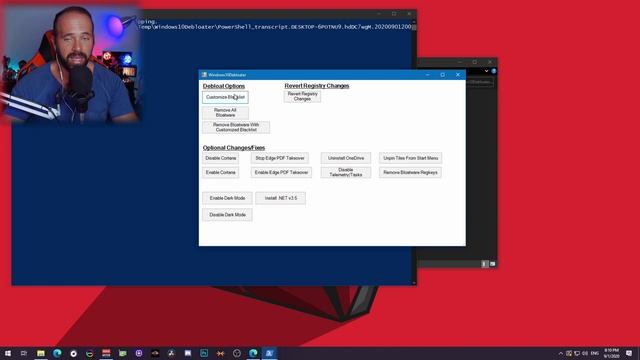
Task: Open network status tray icon
Action: point(577,353)
